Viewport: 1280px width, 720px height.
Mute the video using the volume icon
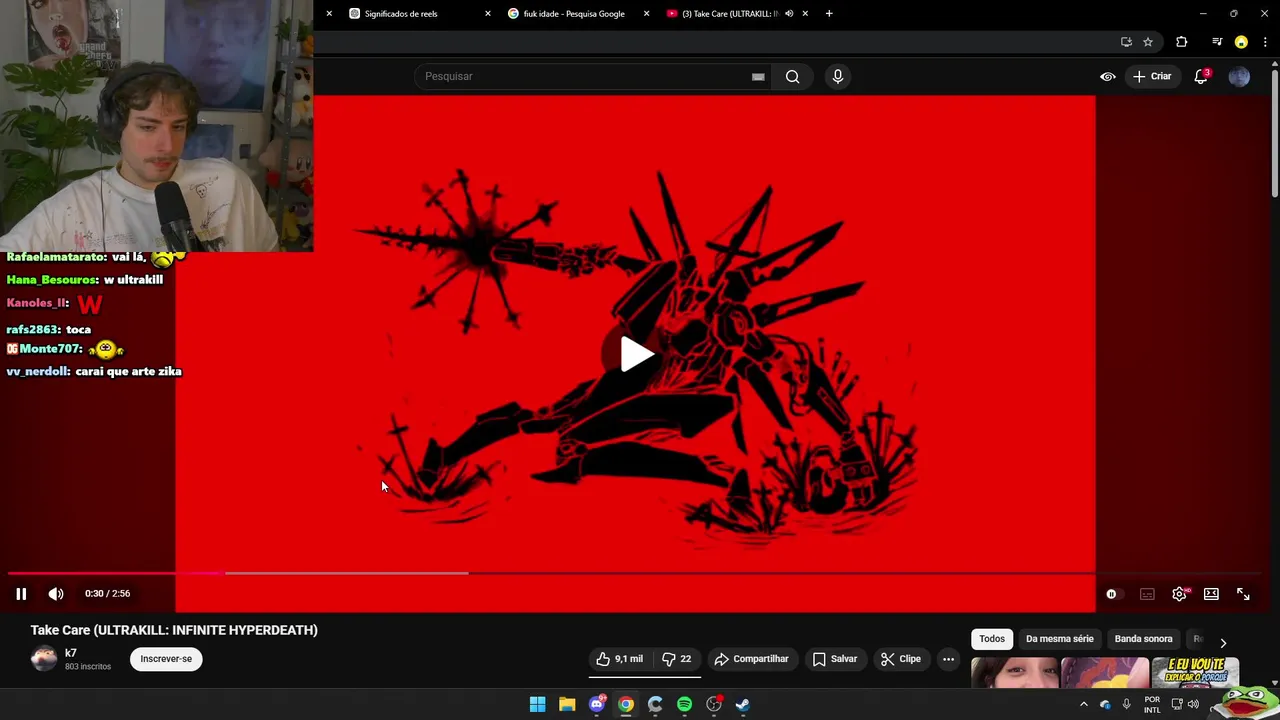click(56, 594)
